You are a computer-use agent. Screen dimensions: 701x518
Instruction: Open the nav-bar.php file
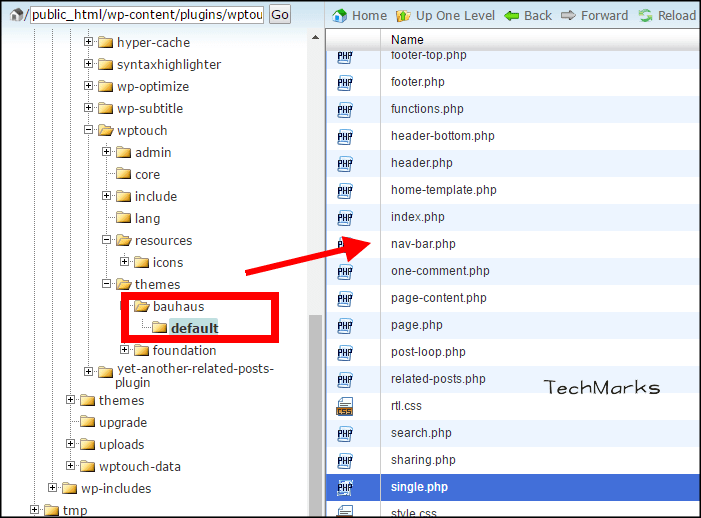pyautogui.click(x=423, y=244)
